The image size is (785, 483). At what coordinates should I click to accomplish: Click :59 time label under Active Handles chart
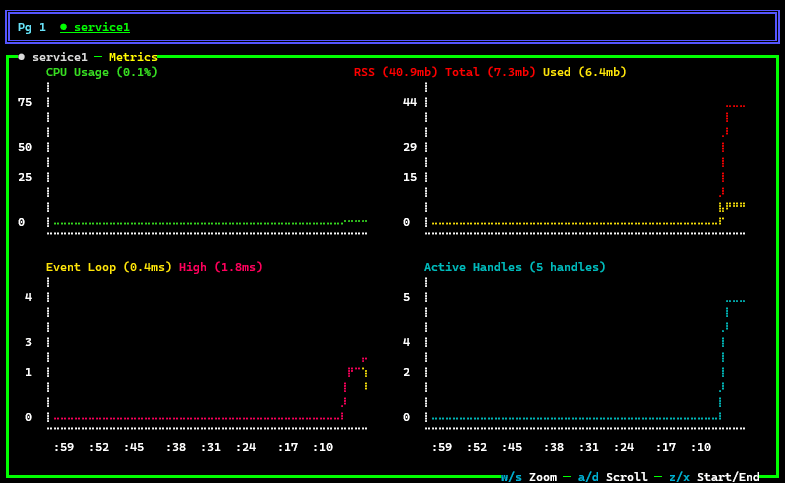(442, 447)
